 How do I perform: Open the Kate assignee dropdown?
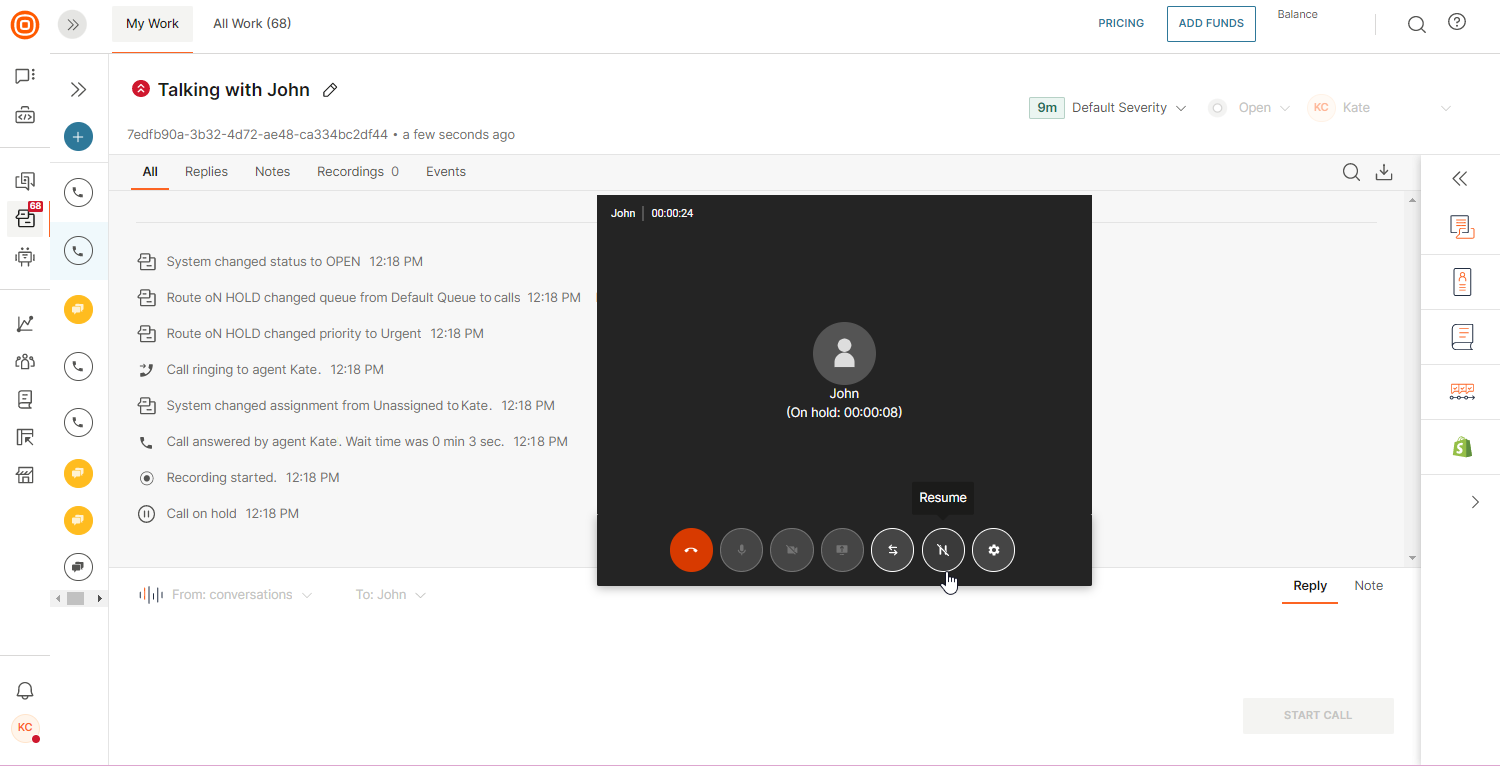coord(1380,108)
